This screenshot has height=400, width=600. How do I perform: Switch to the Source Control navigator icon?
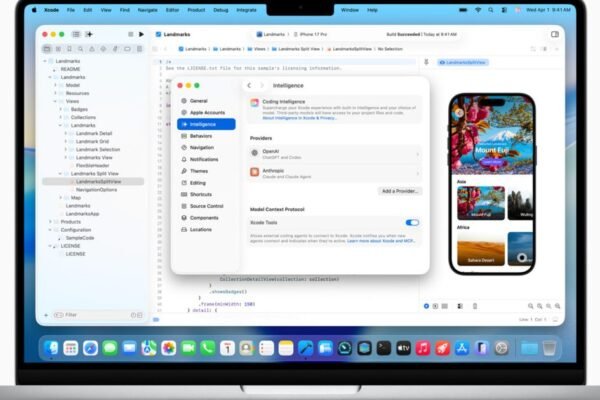point(58,49)
